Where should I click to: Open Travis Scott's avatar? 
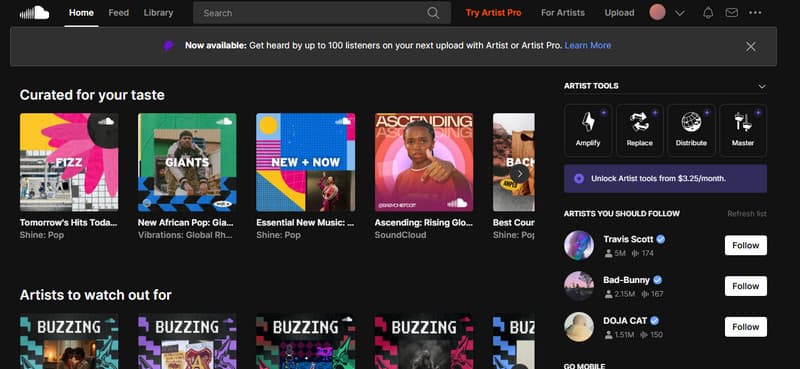579,245
